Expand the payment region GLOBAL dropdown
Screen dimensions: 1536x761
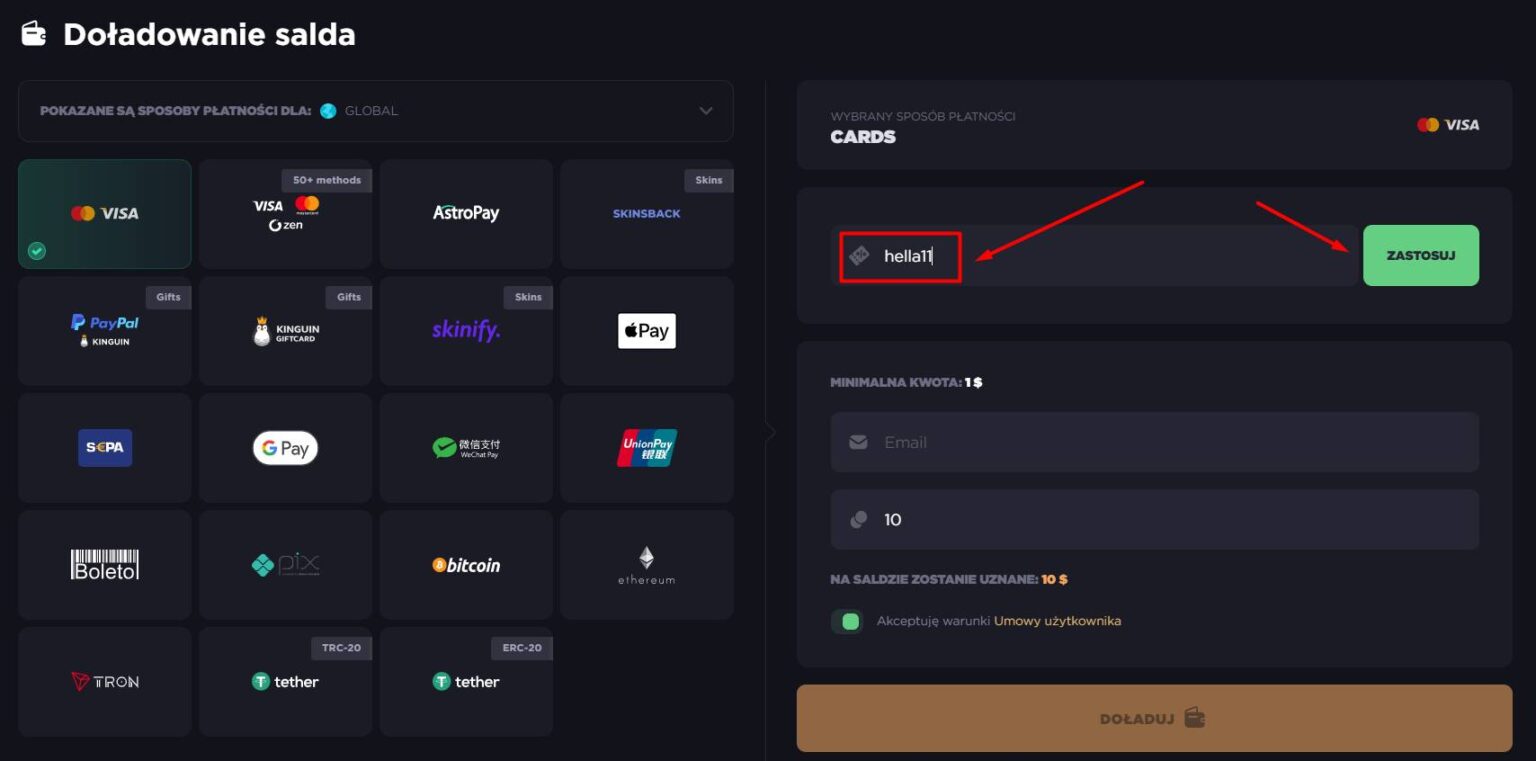(x=376, y=111)
